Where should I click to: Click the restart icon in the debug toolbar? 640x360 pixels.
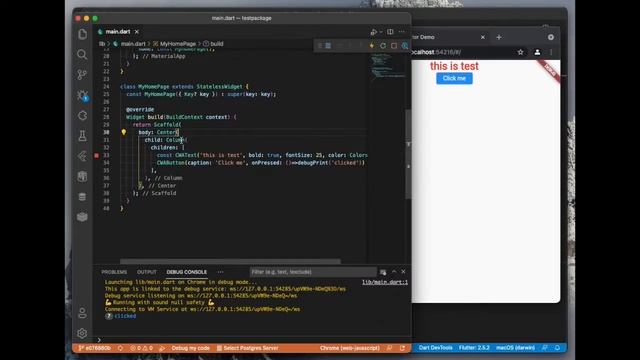coord(383,46)
